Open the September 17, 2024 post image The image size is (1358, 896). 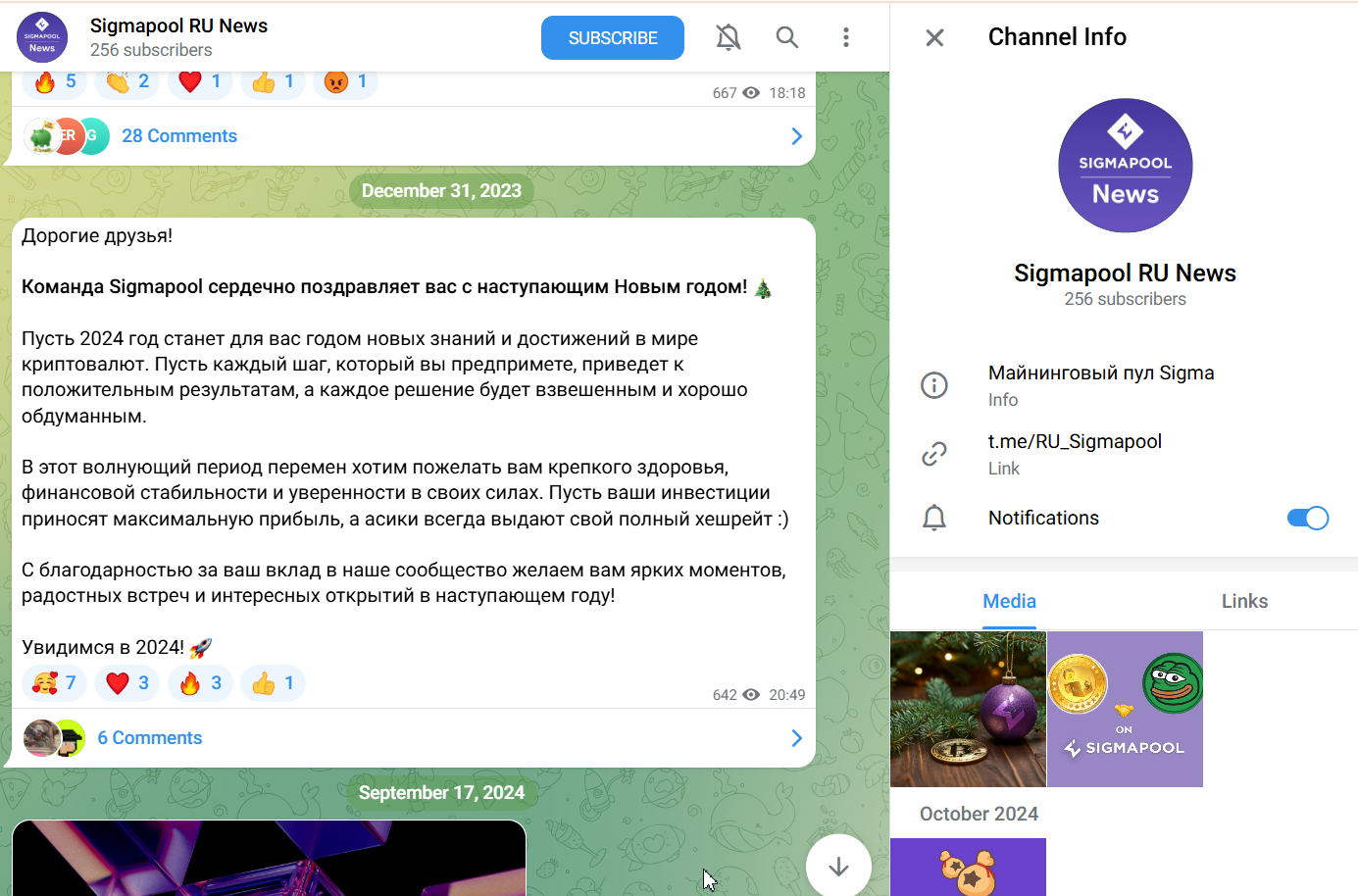(269, 858)
